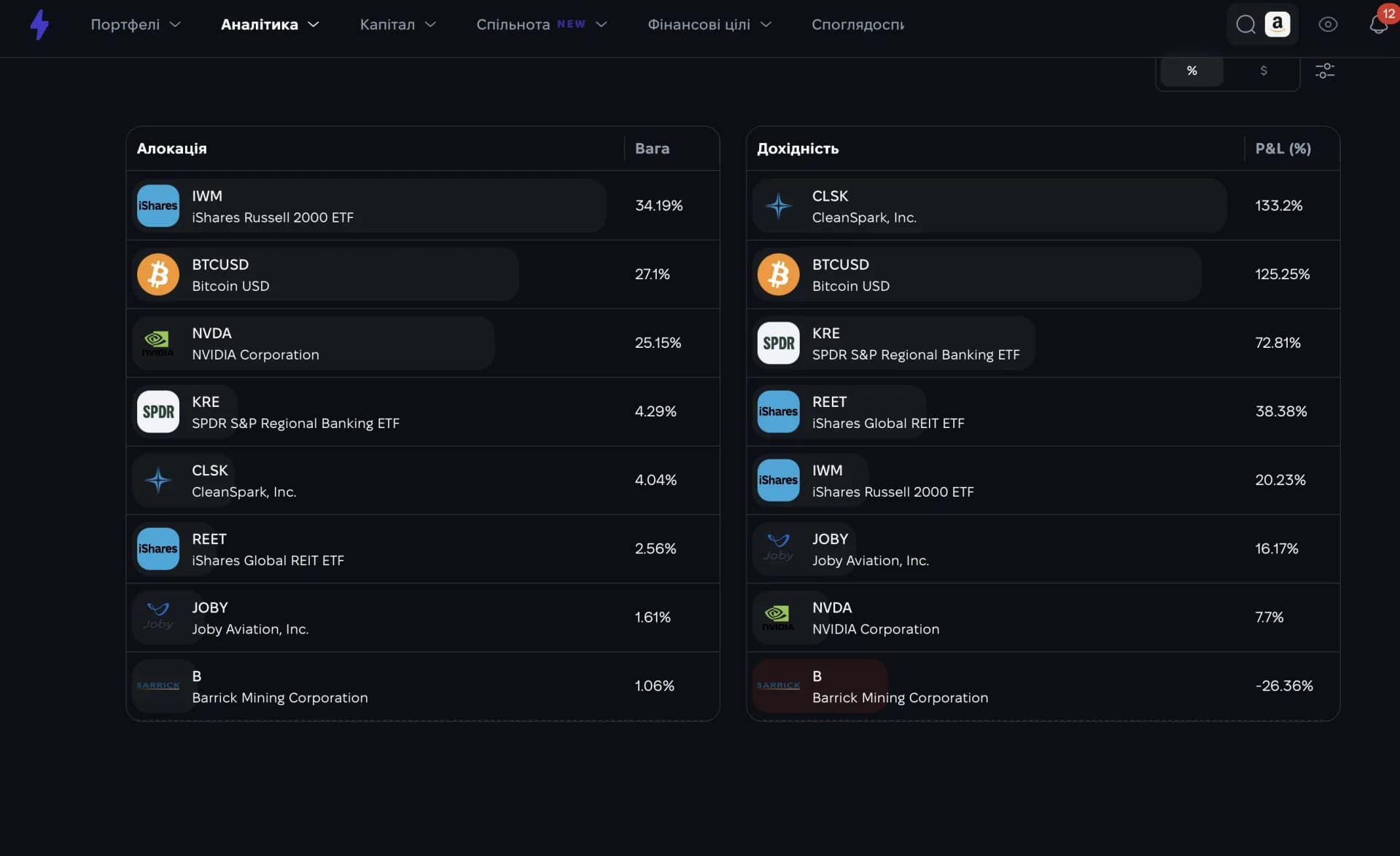Screen dimensions: 1400x856
Task: Select the 1.06% weight value
Action: (x=654, y=685)
